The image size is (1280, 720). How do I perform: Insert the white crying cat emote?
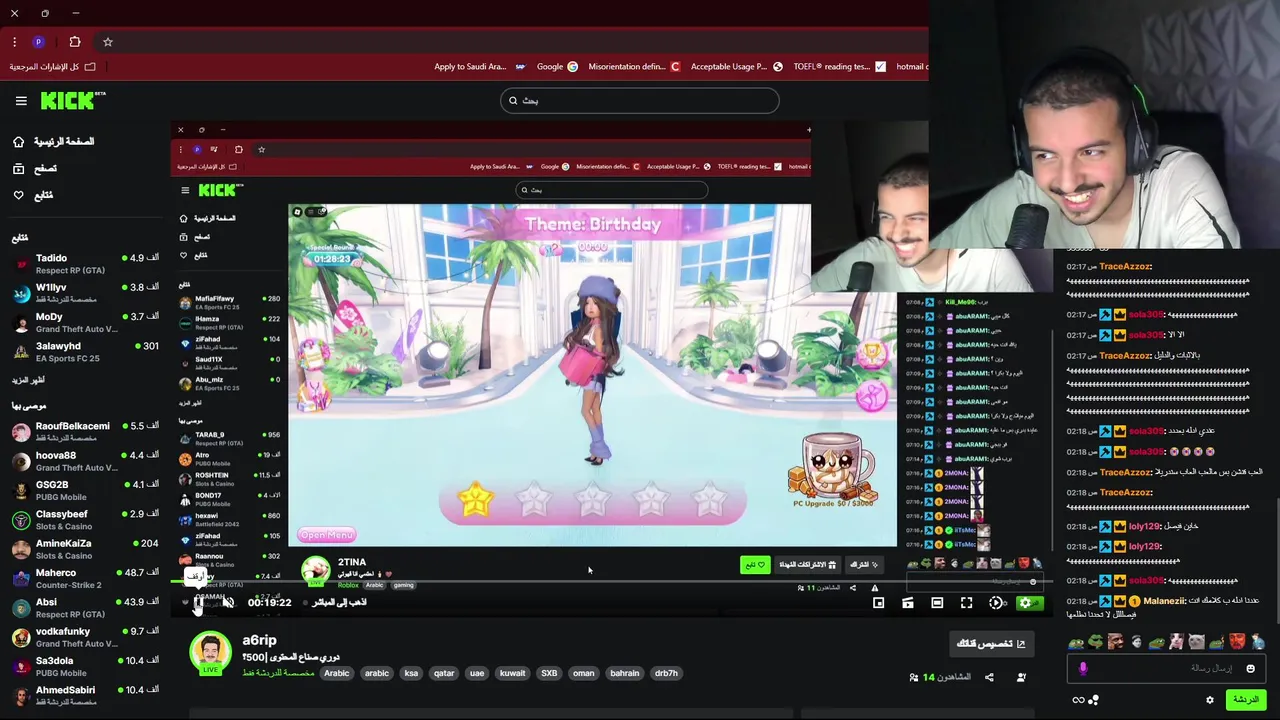coord(1197,642)
